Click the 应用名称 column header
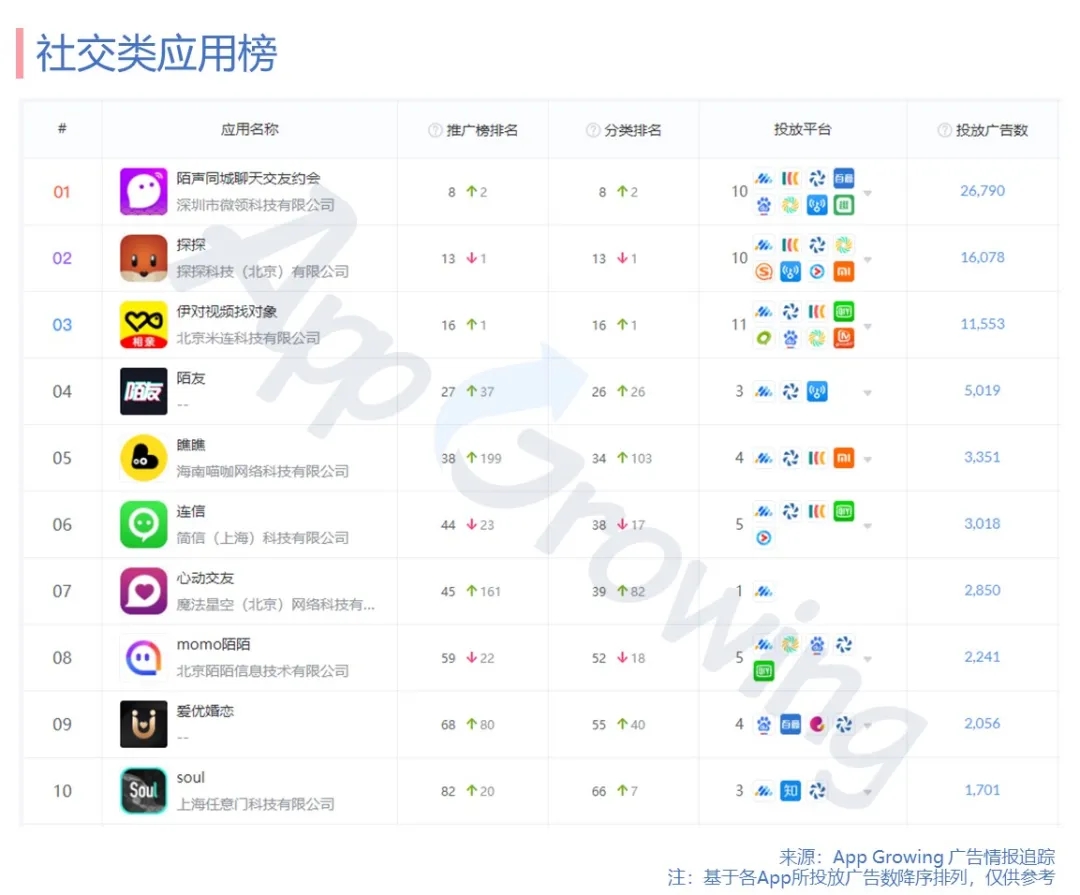This screenshot has height=895, width=1080. (249, 130)
